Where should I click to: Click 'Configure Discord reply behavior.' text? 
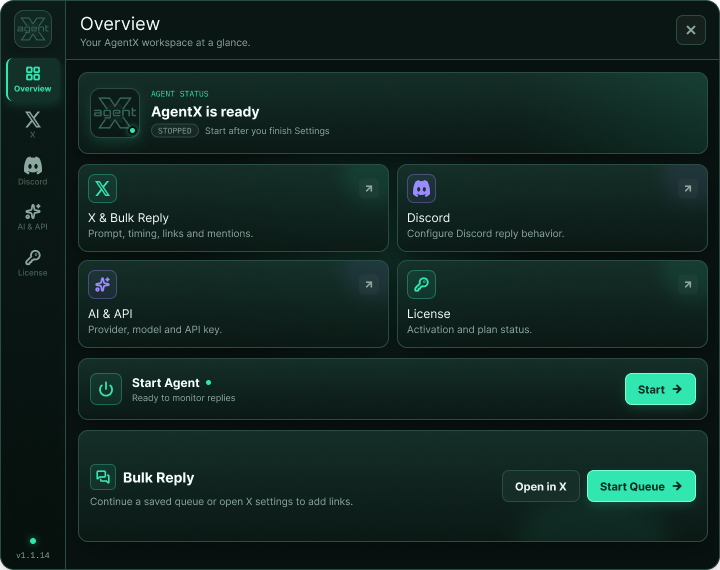(x=485, y=233)
